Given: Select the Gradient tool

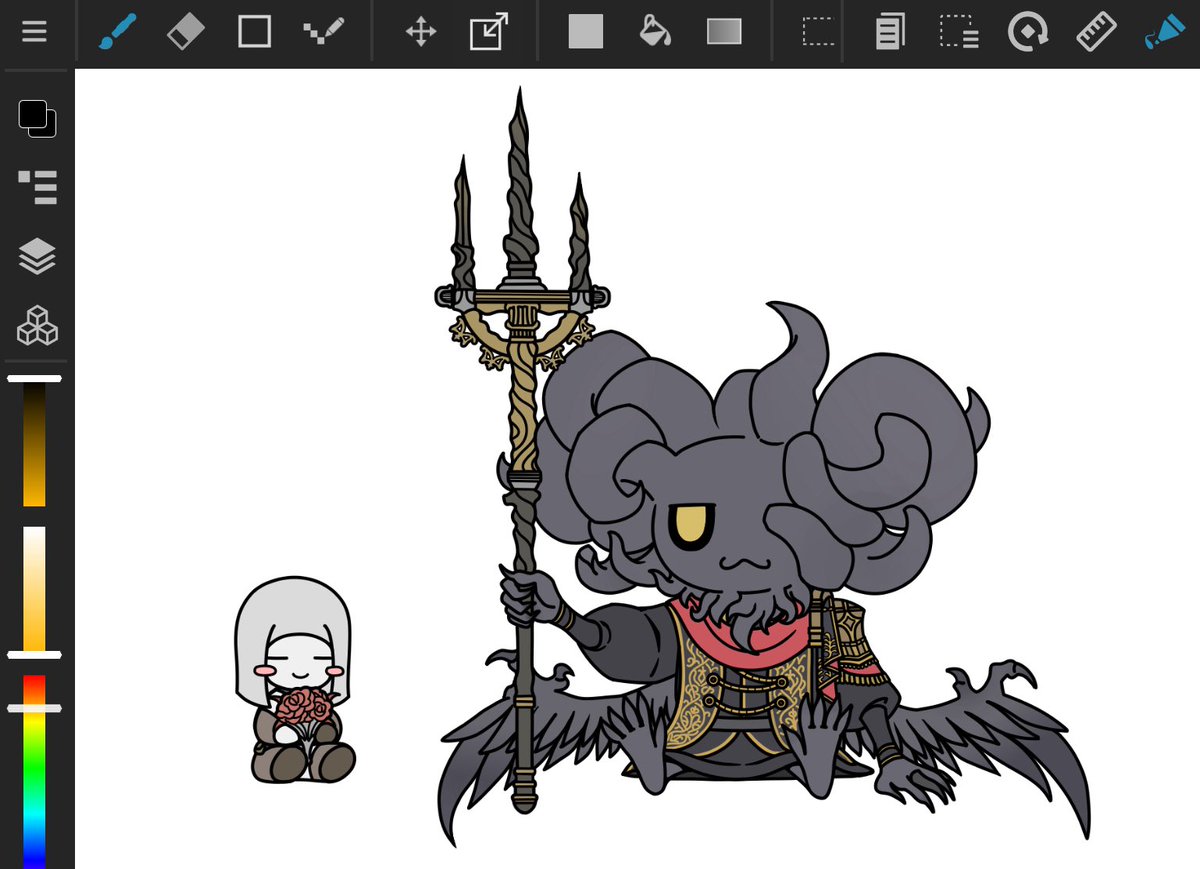Looking at the screenshot, I should click(x=724, y=32).
